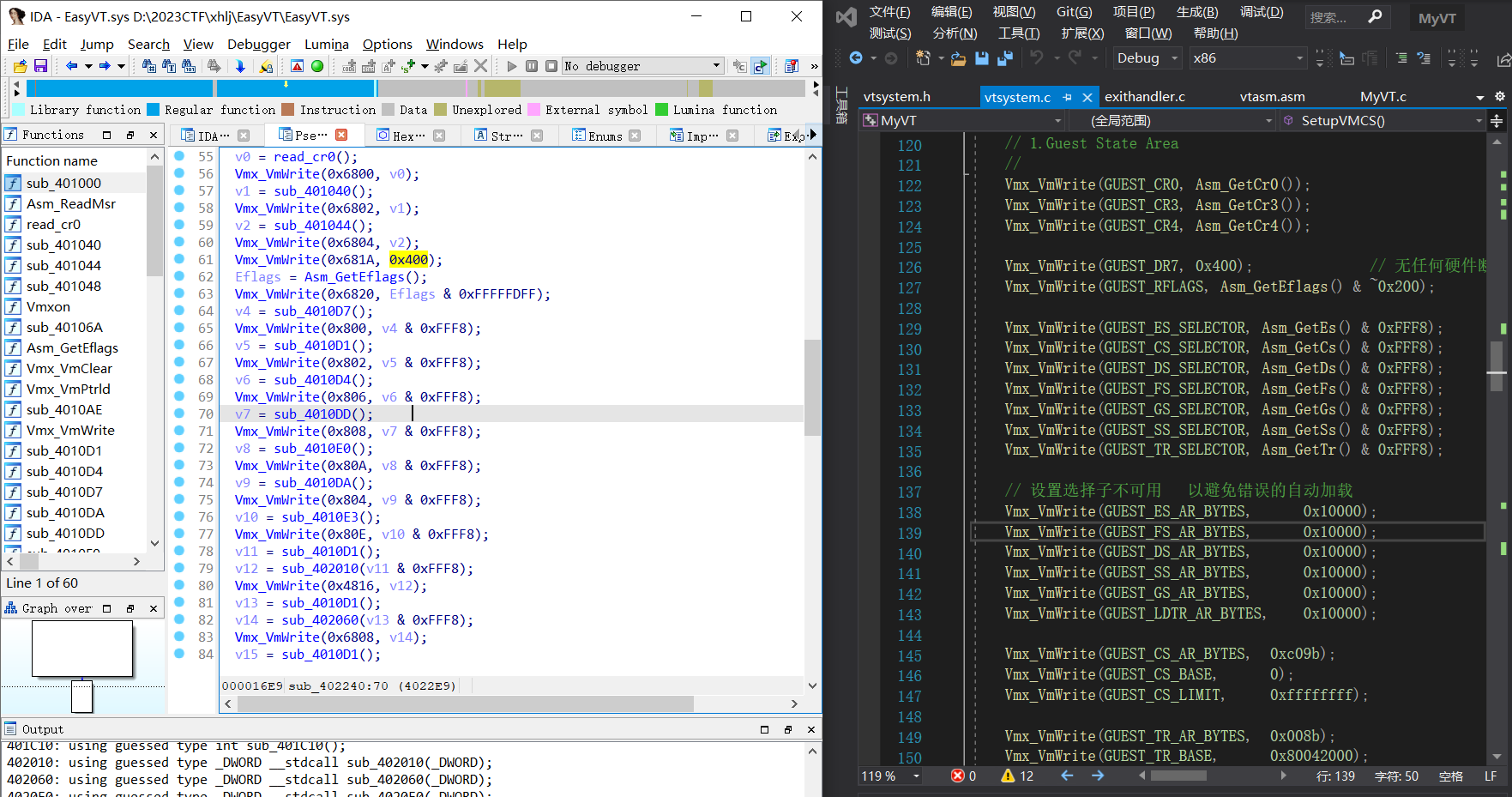Toggle breakpoint dot on line 70
The width and height of the screenshot is (1512, 797).
(179, 414)
